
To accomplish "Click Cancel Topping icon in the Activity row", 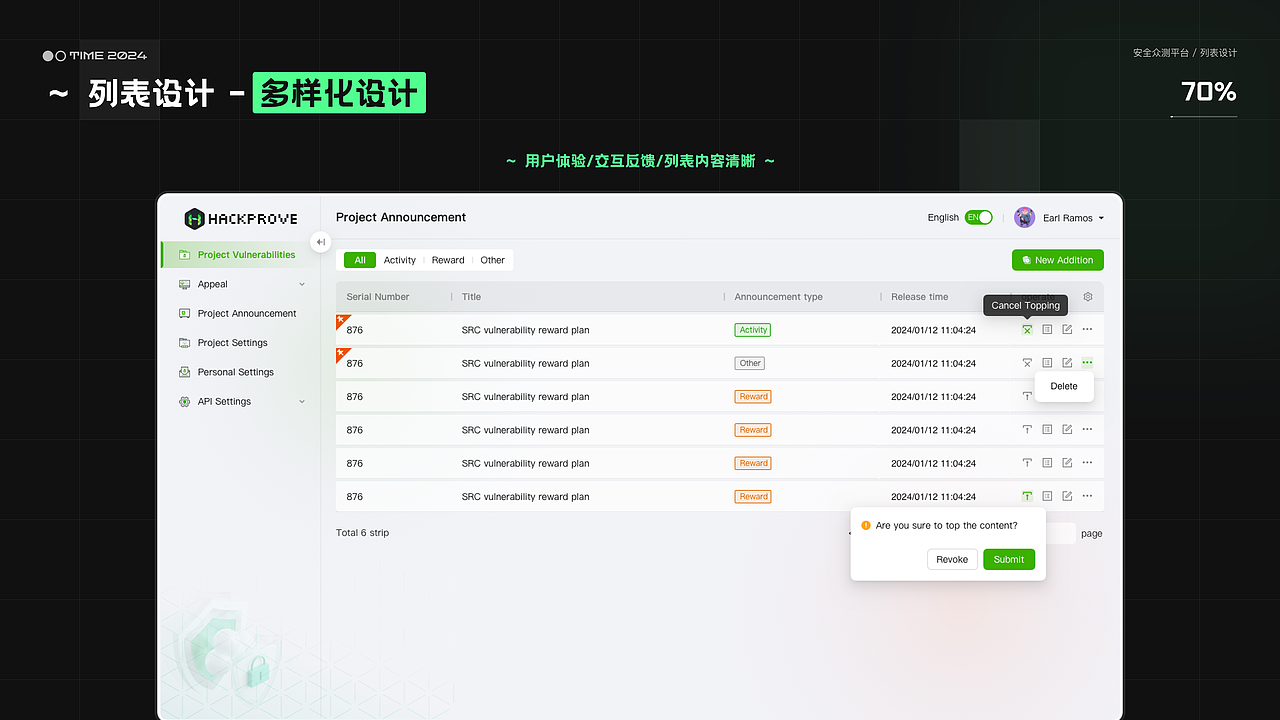I will (x=1027, y=330).
